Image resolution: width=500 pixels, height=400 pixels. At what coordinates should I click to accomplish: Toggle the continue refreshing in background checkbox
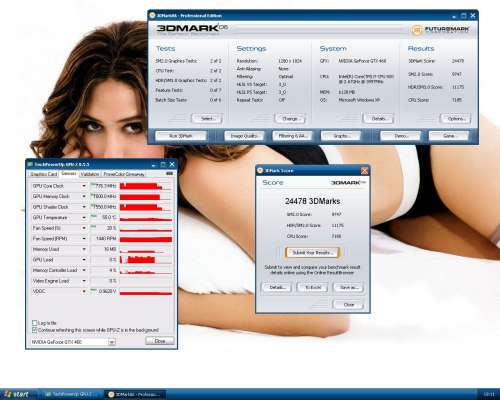point(34,330)
